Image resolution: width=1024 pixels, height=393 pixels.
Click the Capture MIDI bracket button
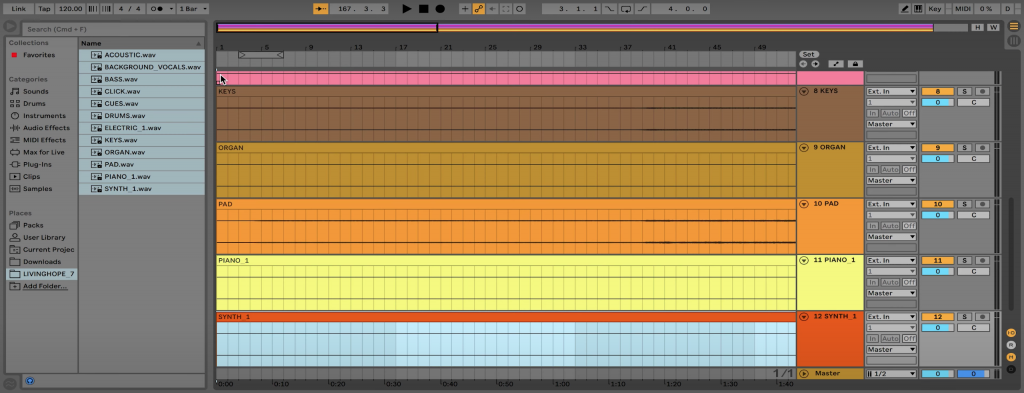coord(505,9)
